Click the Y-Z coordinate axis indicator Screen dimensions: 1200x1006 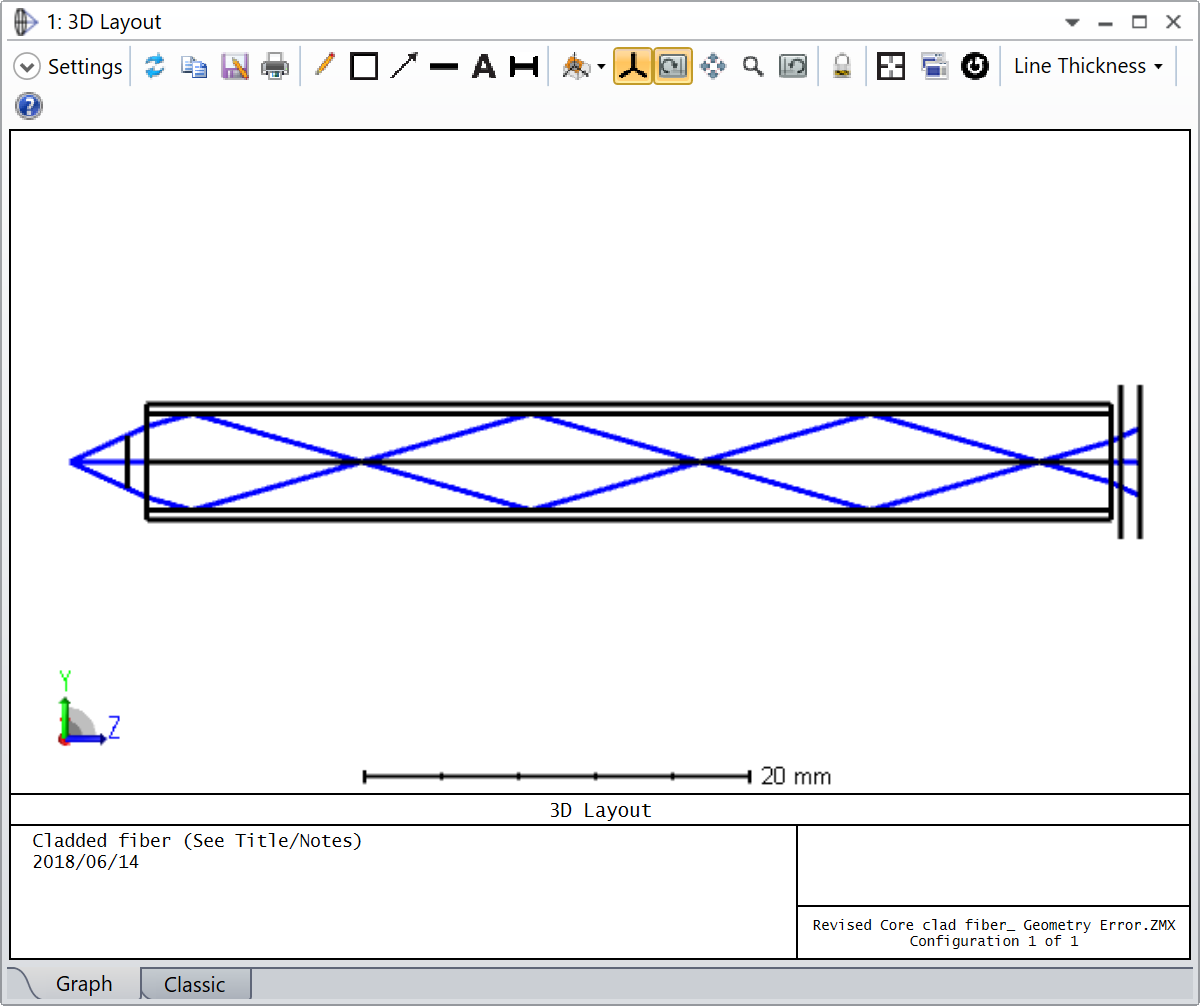coord(88,709)
